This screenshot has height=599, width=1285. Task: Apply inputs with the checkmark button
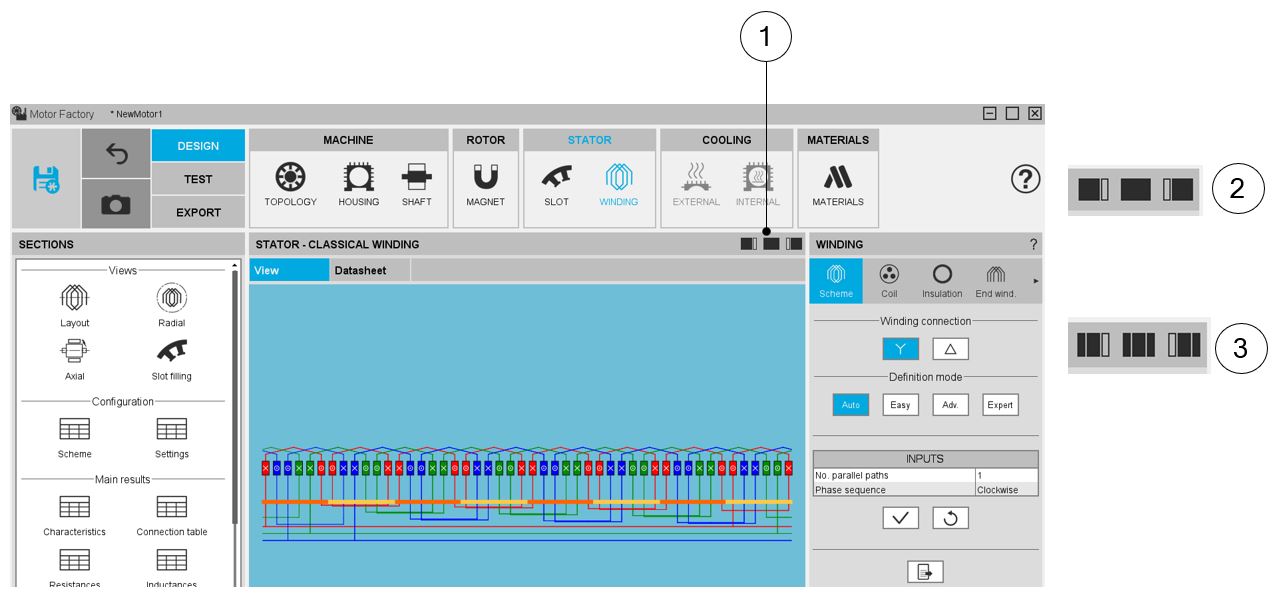tap(900, 518)
